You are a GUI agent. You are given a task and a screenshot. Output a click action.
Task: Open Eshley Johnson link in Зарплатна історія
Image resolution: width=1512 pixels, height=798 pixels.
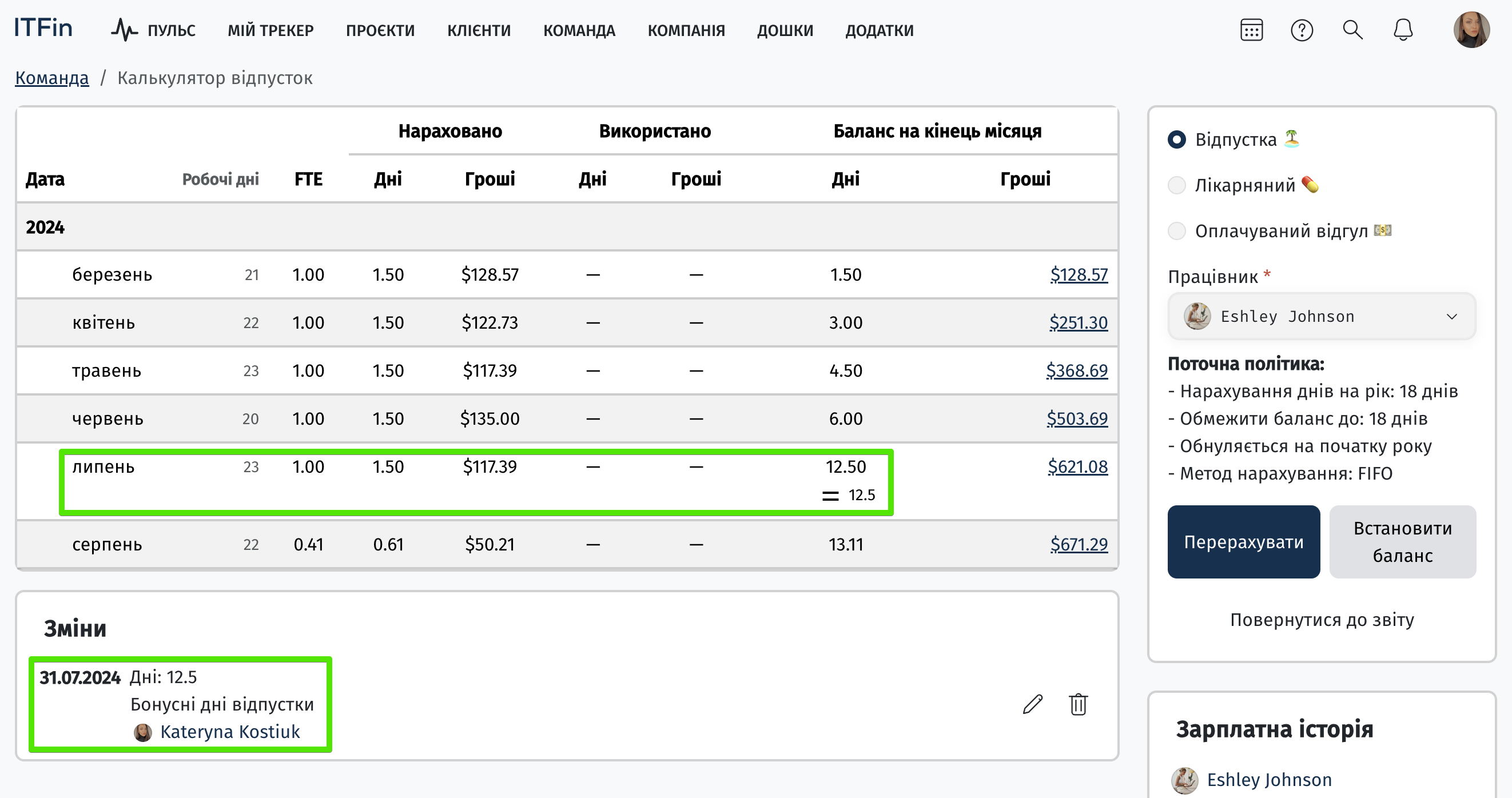click(1269, 780)
